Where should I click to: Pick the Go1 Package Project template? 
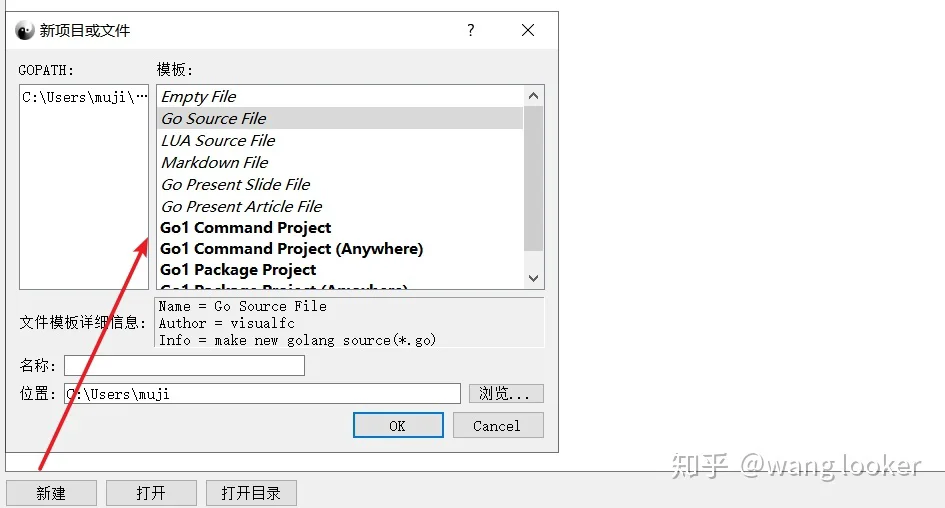tap(340, 269)
